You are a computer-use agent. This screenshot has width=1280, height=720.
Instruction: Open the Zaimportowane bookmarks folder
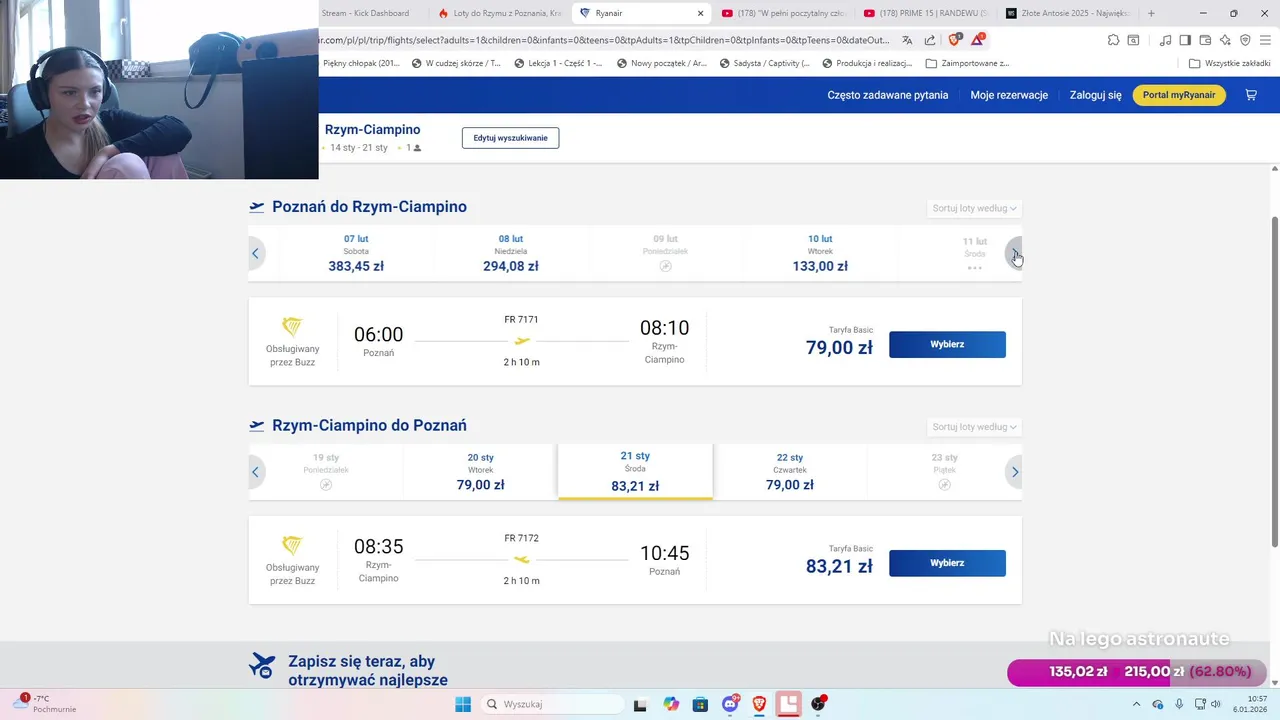tap(968, 63)
